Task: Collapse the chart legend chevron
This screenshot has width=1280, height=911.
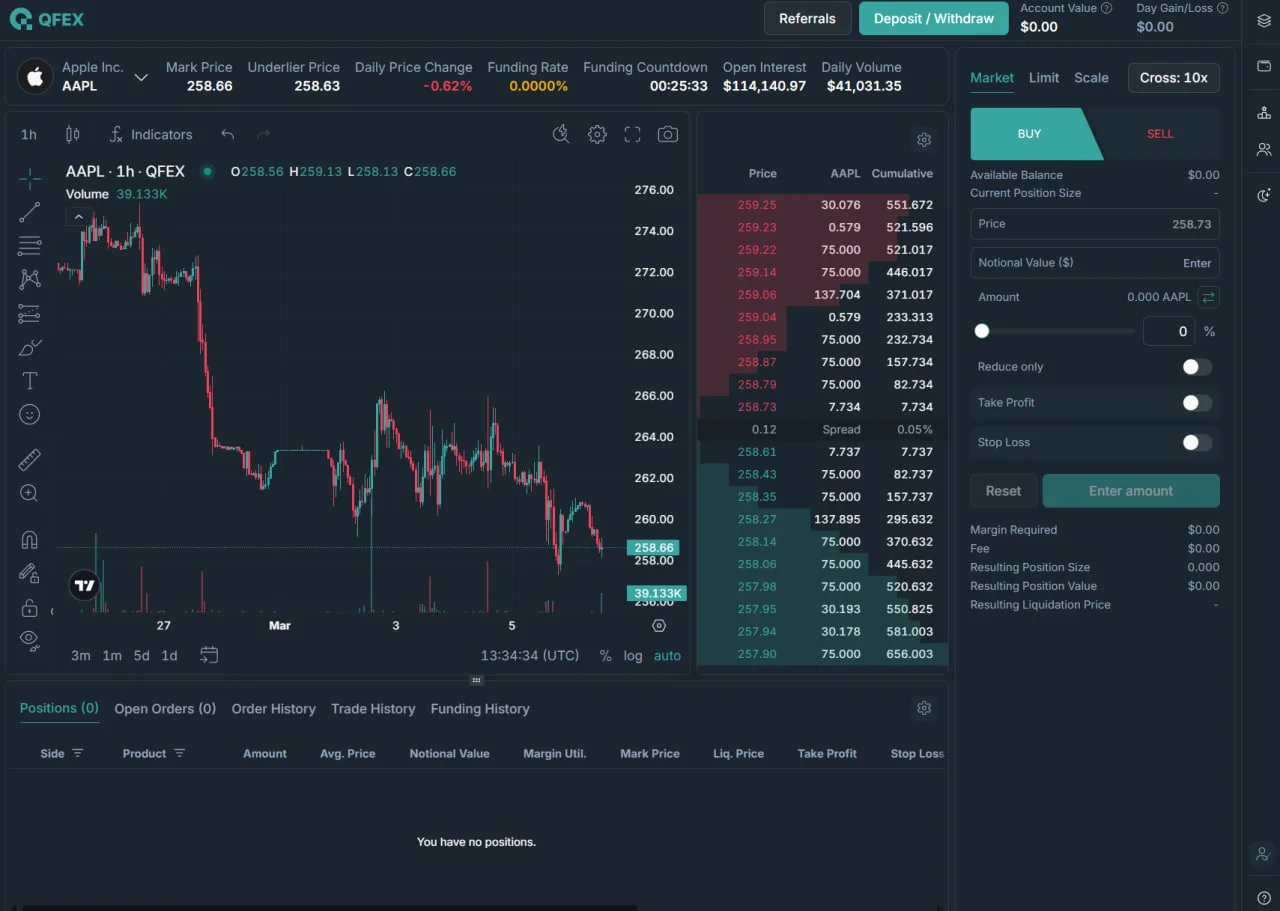Action: point(77,216)
